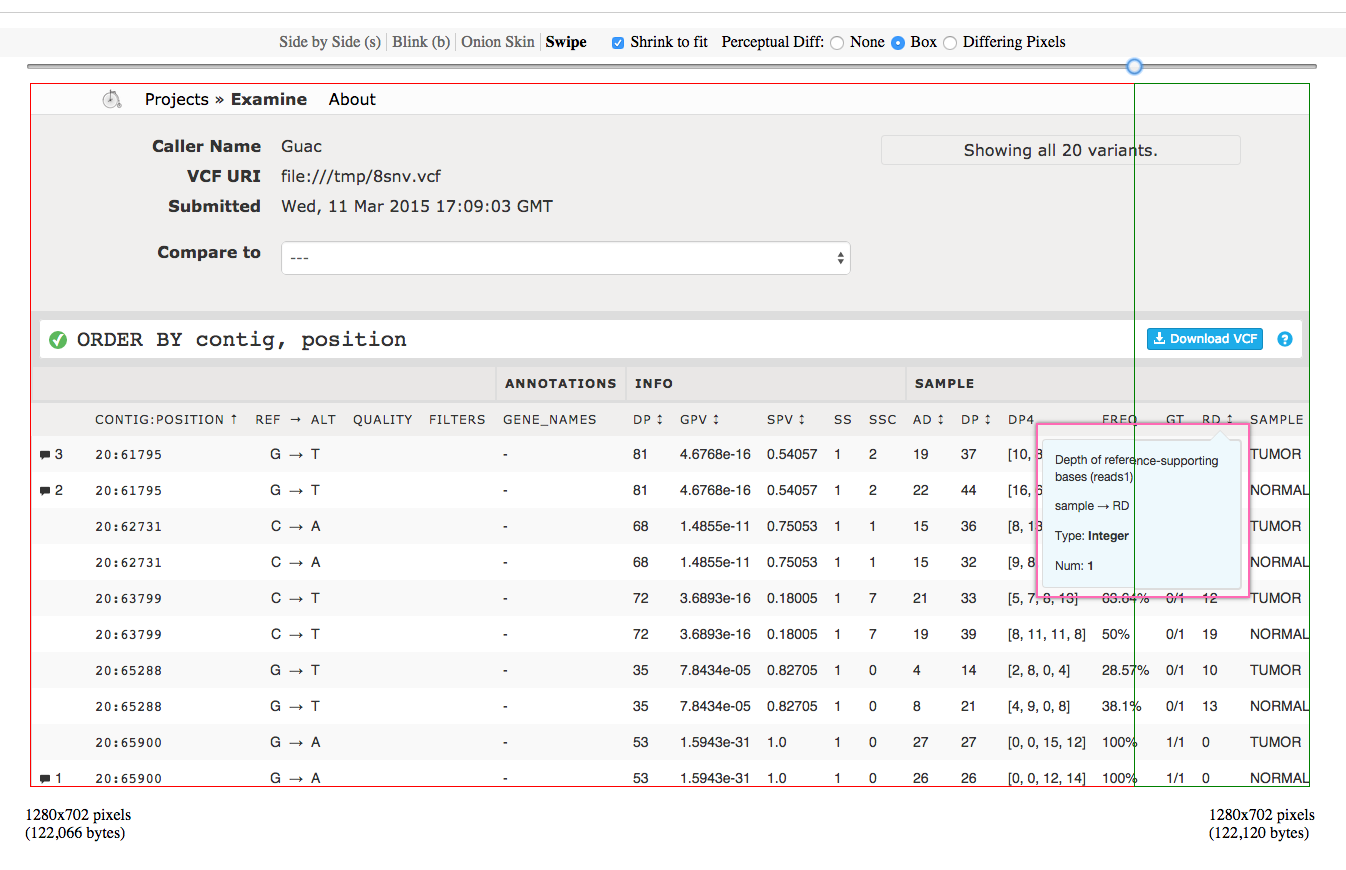The image size is (1346, 870).
Task: Click the tooltip text Type: Integer
Action: point(1092,536)
